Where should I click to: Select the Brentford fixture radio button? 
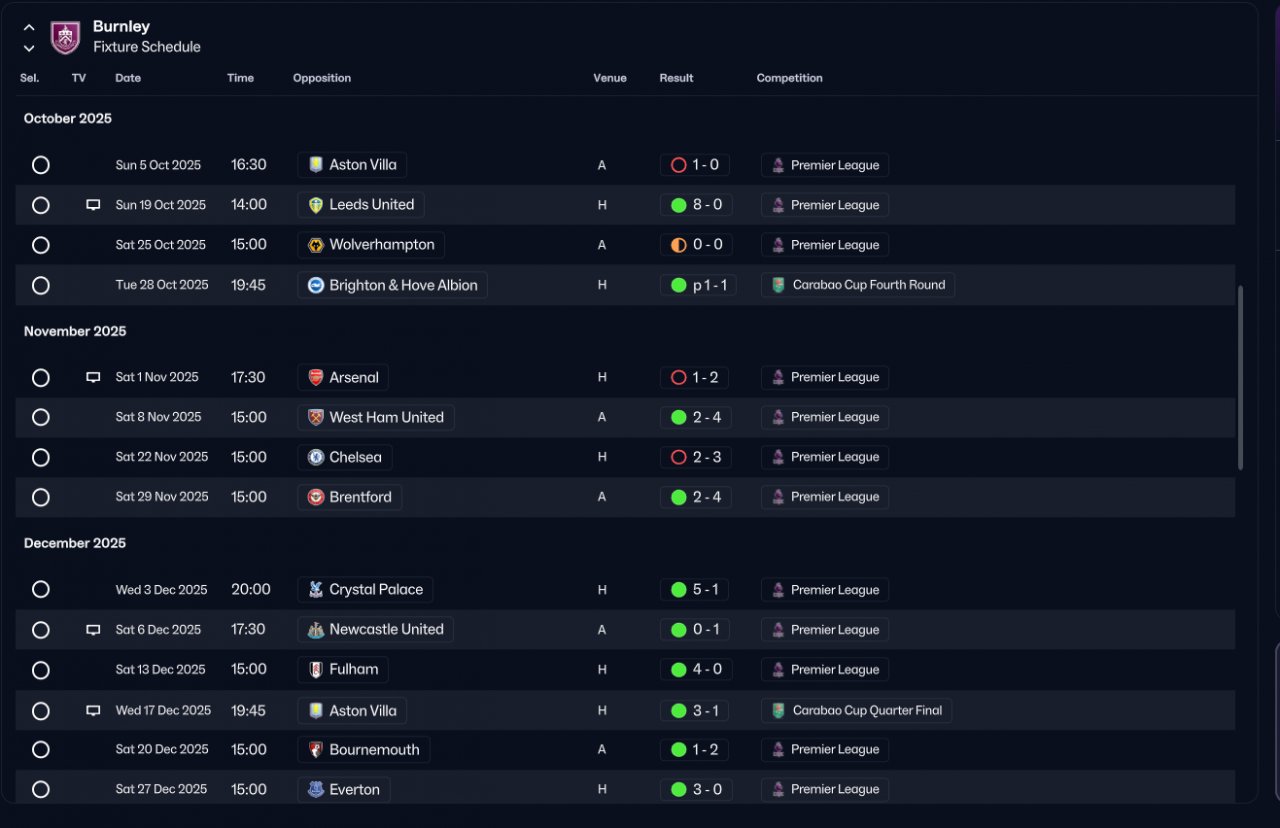(x=41, y=497)
